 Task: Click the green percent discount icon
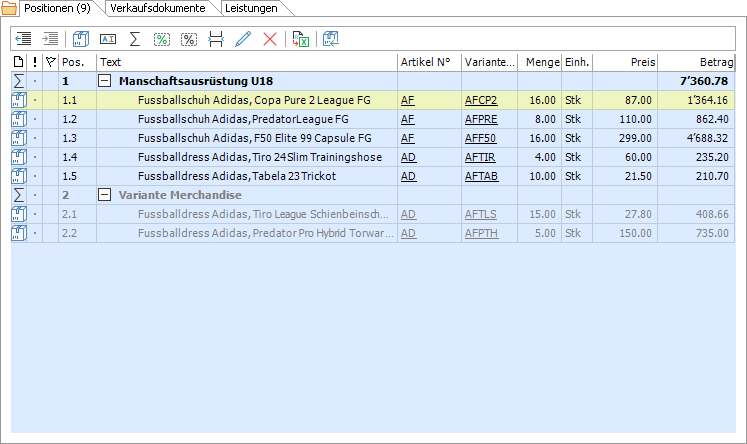(162, 39)
